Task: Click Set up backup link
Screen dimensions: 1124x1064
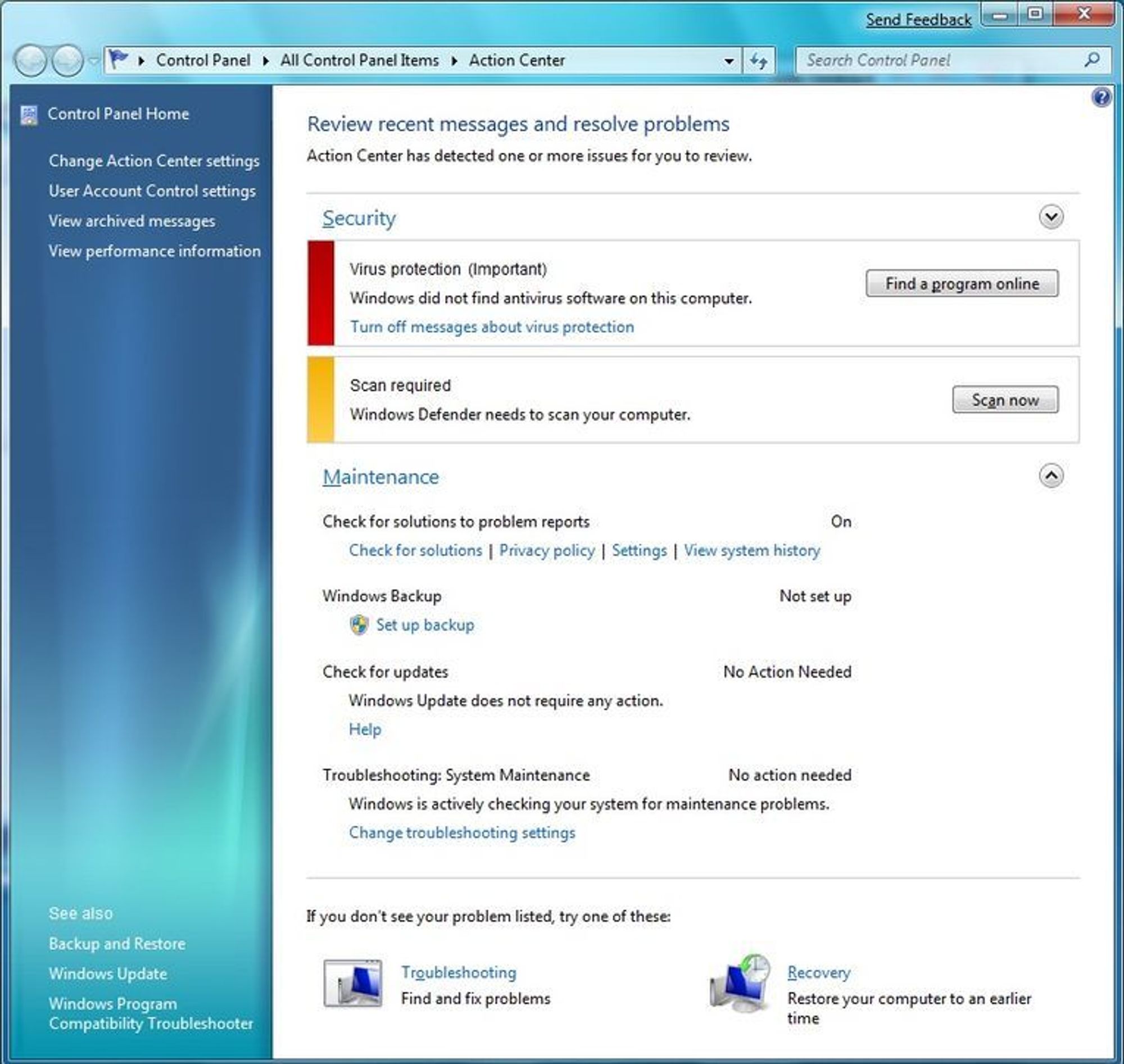Action: point(425,625)
